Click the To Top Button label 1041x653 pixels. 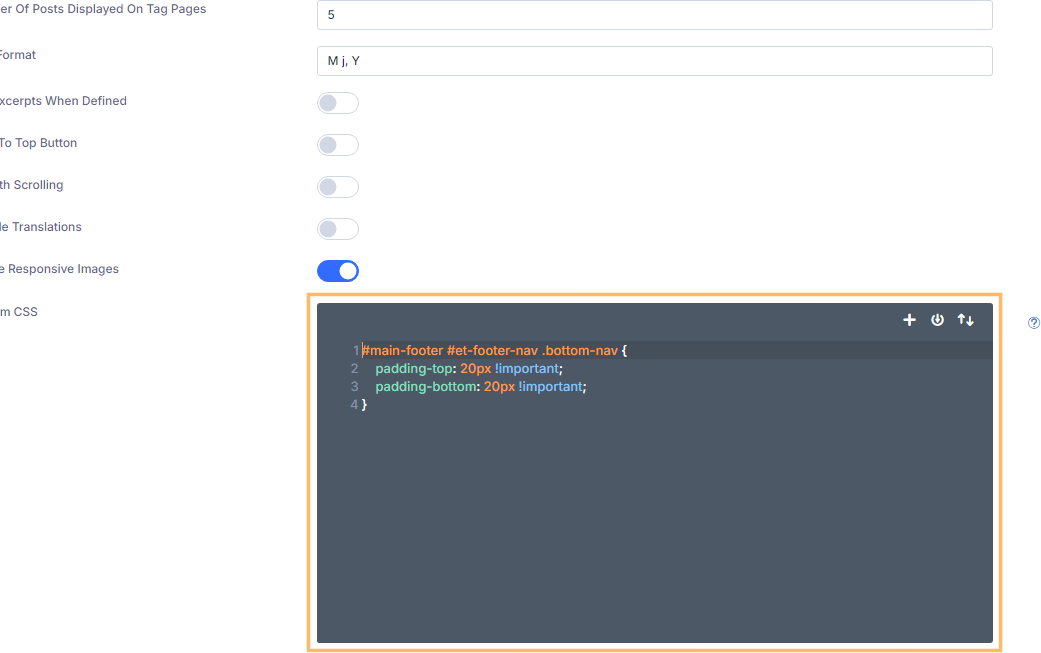(39, 143)
